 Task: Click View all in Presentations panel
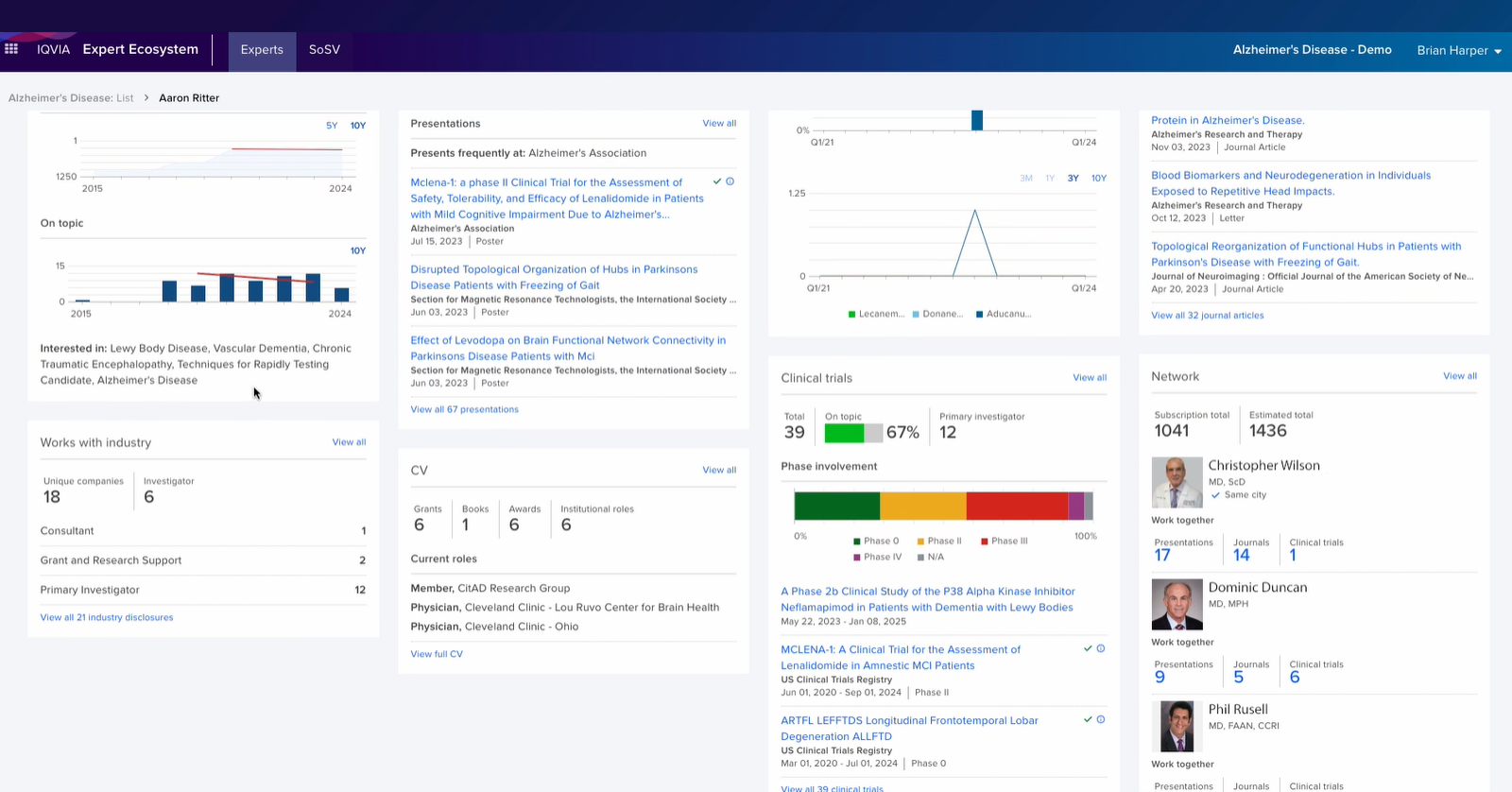click(719, 124)
